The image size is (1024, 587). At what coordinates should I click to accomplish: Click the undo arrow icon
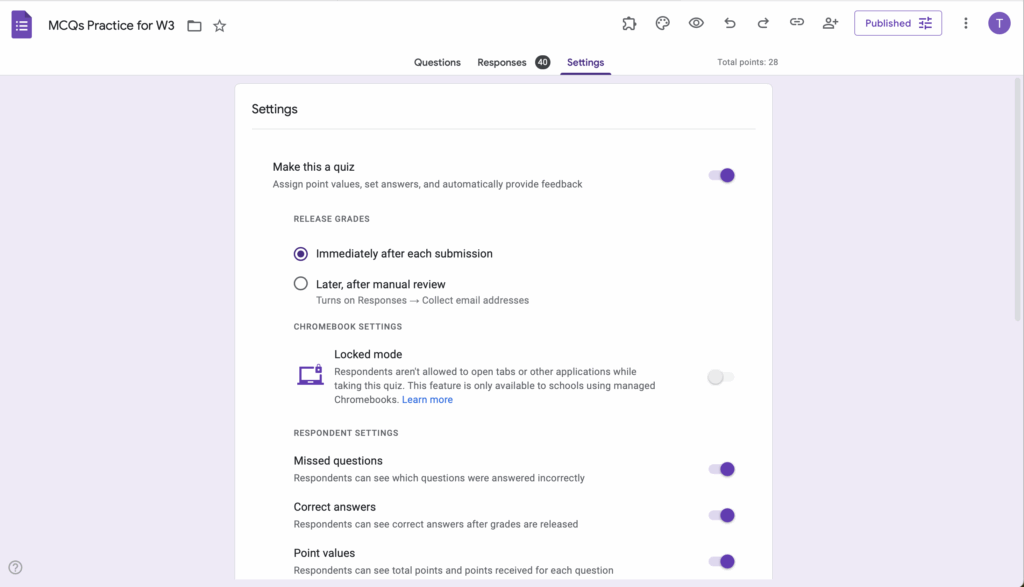click(x=730, y=23)
